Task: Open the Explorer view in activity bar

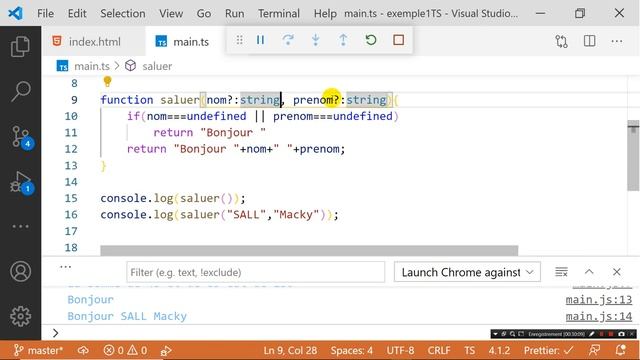Action: [20, 46]
